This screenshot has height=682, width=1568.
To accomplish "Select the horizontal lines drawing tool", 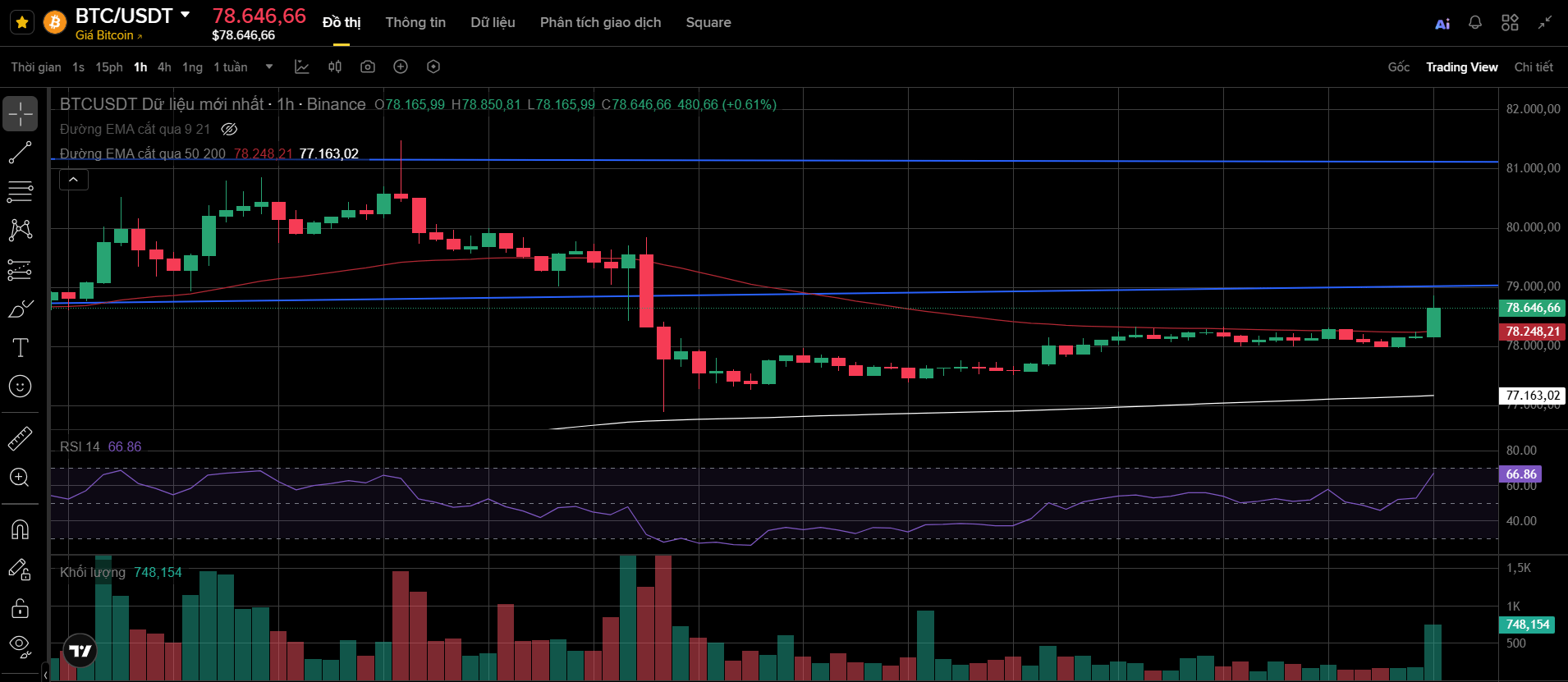I will (21, 191).
